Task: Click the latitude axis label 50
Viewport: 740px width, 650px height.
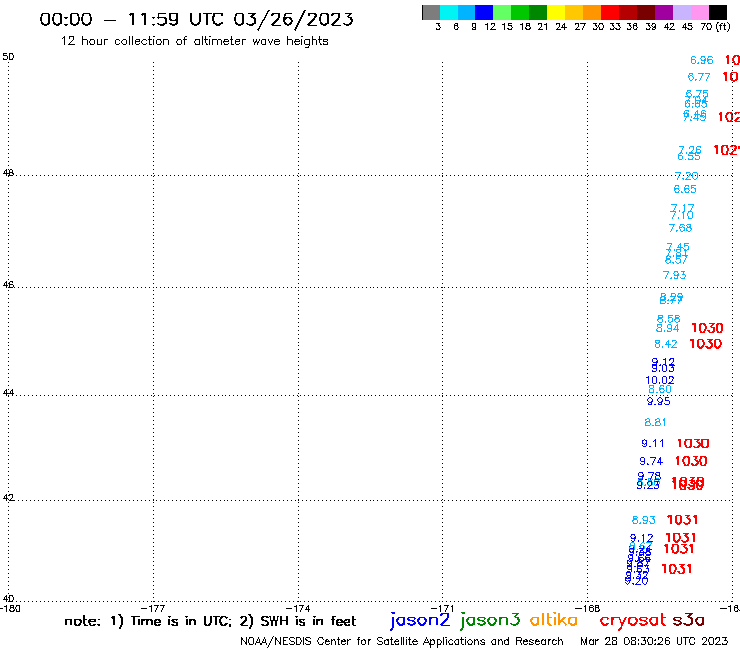Action: 8,57
